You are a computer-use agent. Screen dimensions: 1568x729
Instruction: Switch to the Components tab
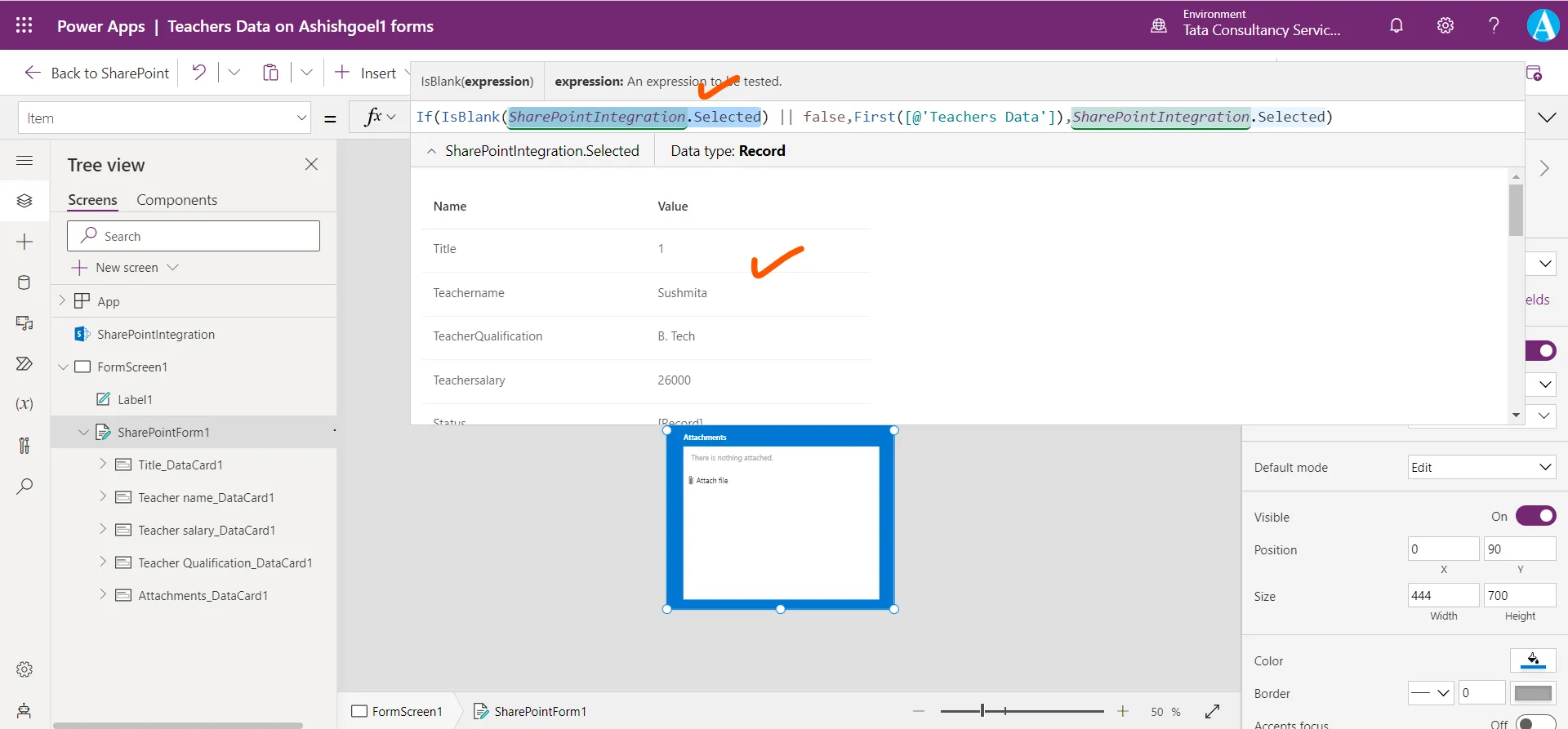(x=176, y=200)
